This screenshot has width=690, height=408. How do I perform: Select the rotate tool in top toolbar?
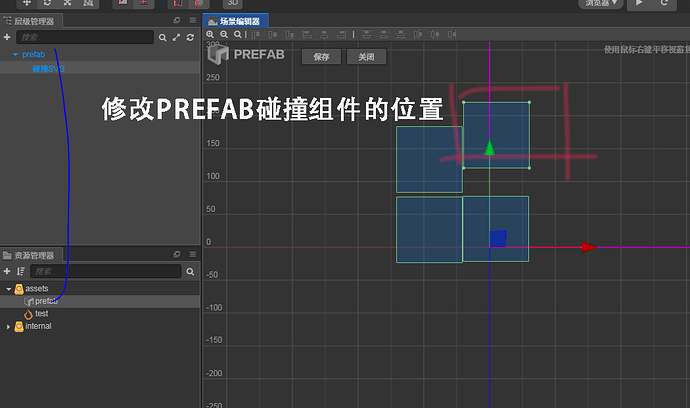(x=47, y=3)
